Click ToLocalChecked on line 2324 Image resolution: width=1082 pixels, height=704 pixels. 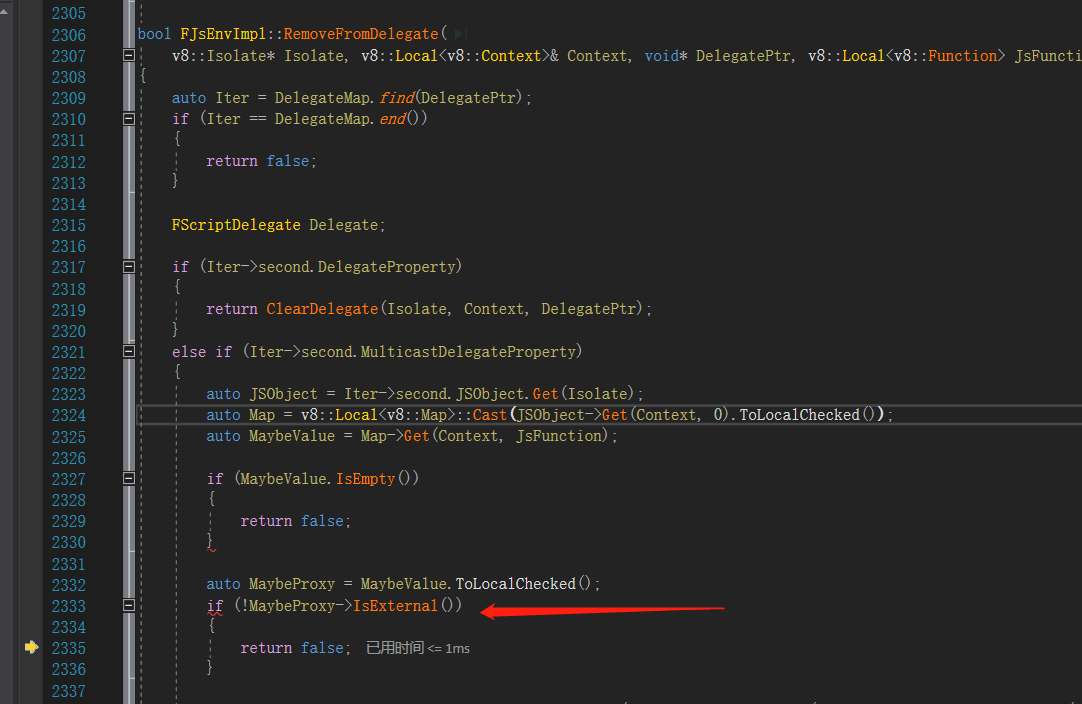[x=800, y=415]
